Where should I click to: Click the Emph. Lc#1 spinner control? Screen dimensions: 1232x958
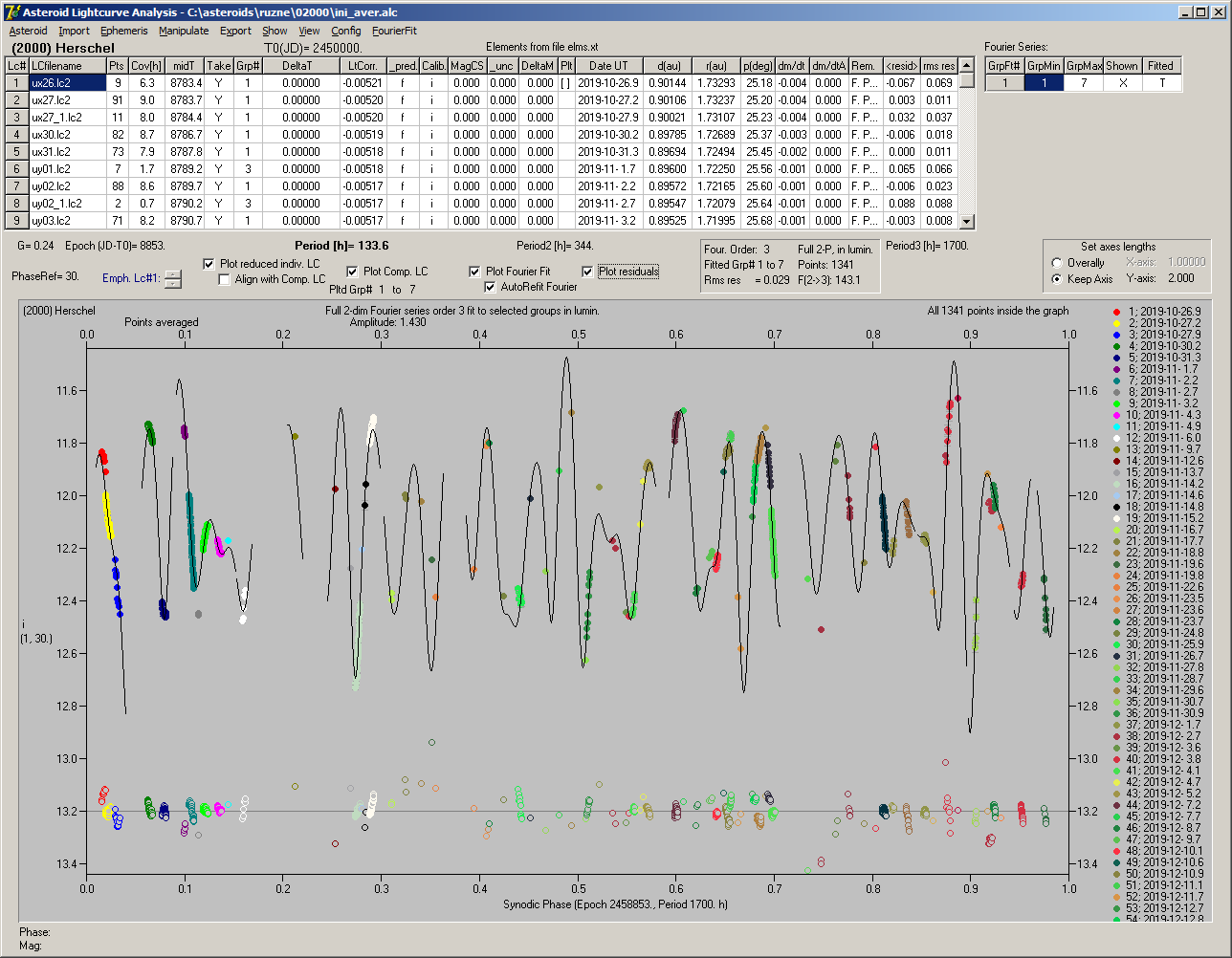(173, 279)
